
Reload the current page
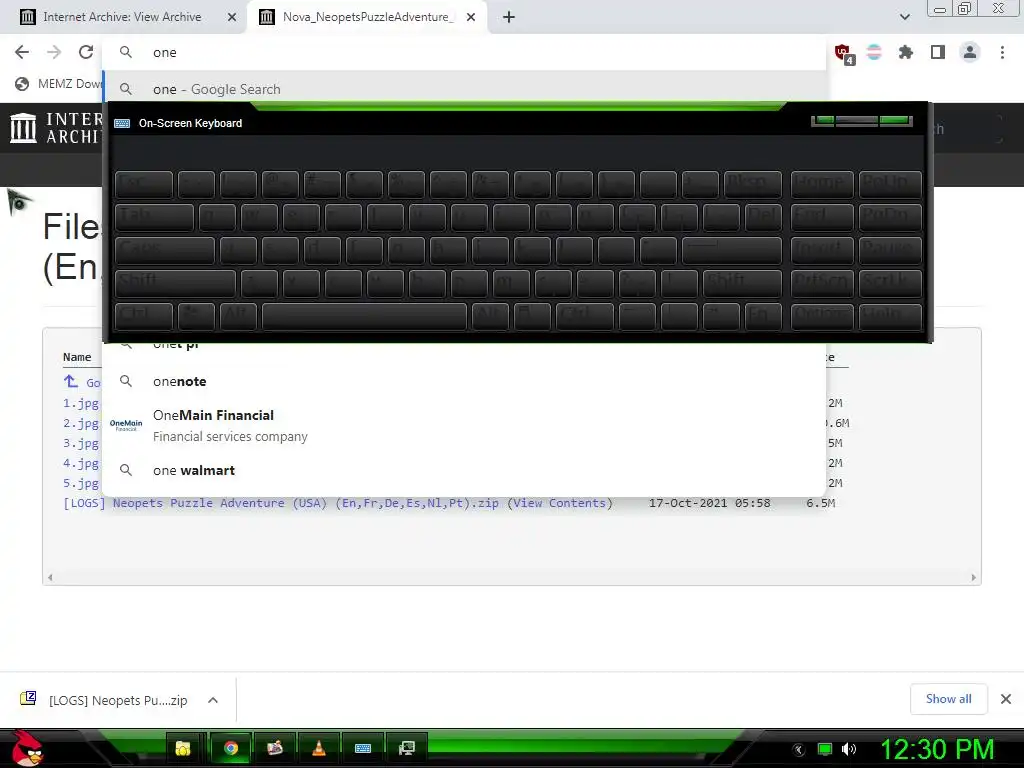(86, 52)
